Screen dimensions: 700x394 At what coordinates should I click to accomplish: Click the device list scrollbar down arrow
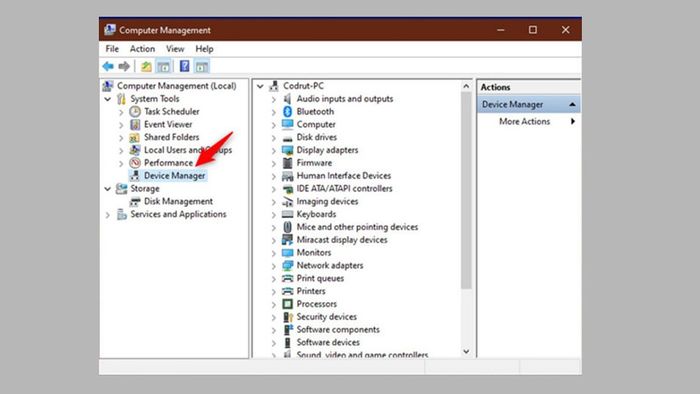click(466, 352)
